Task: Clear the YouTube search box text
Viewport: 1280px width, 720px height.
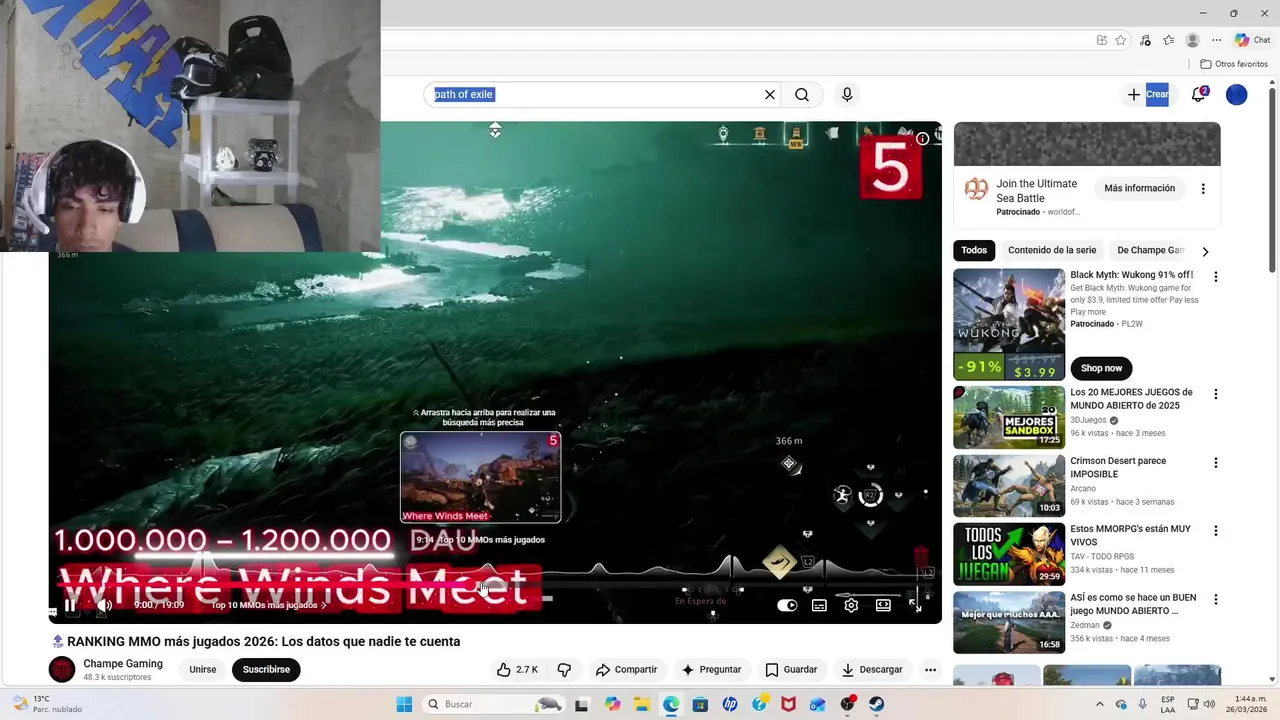Action: [x=770, y=95]
